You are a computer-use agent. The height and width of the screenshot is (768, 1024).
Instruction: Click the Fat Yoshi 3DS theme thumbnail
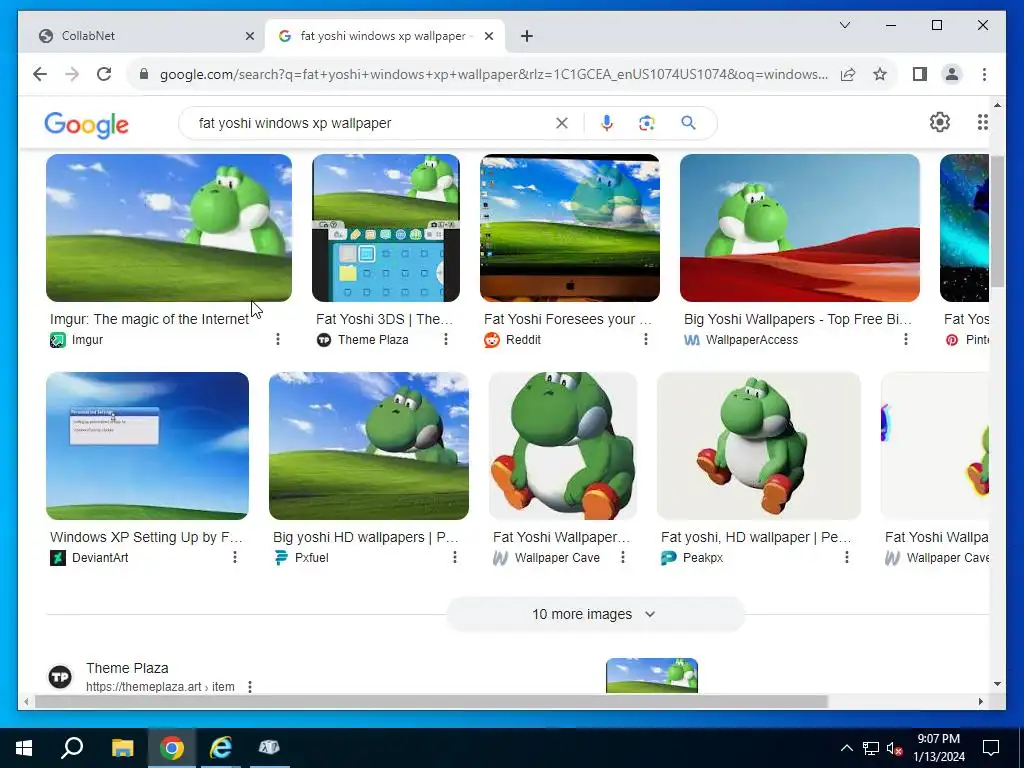(386, 228)
